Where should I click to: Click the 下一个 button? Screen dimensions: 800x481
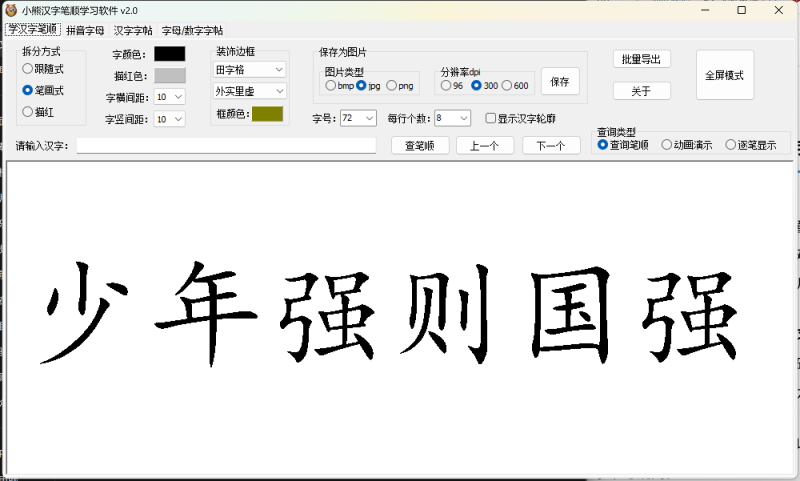point(551,145)
